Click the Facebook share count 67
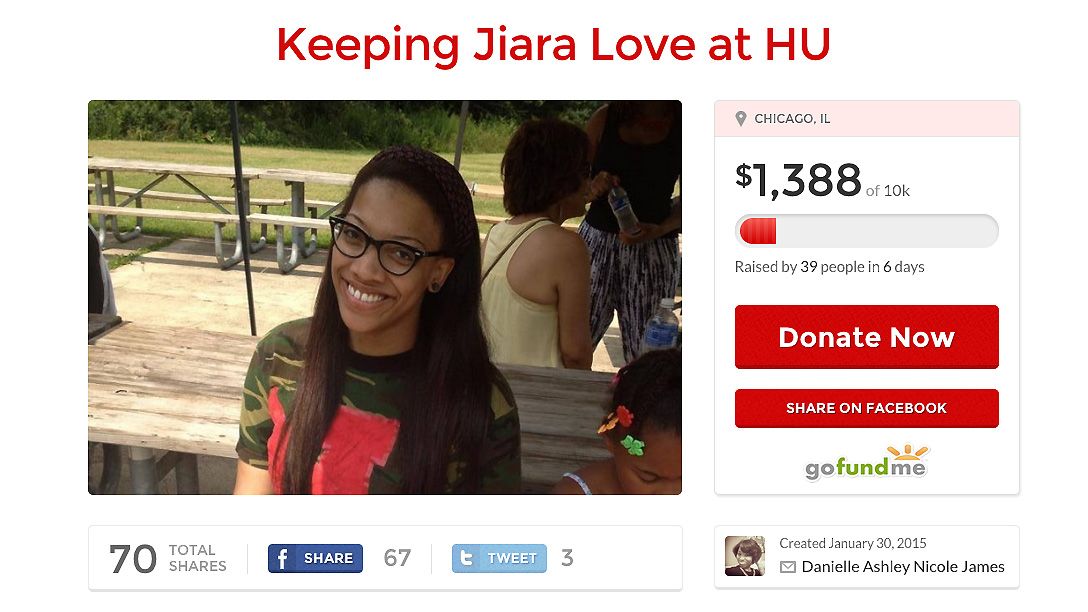 pos(397,558)
